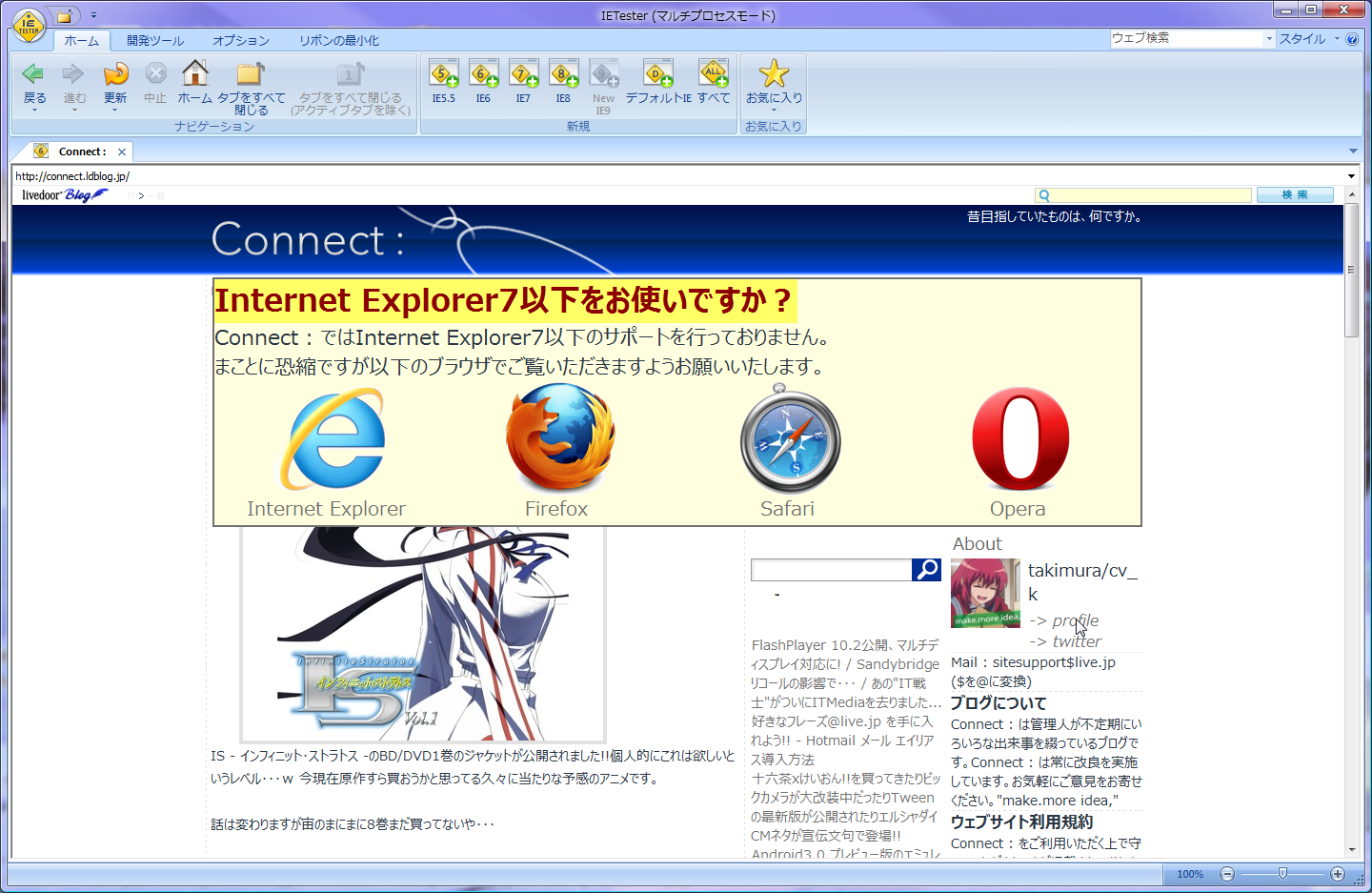
Task: Click the 100% zoom level indicator
Action: 1190,874
